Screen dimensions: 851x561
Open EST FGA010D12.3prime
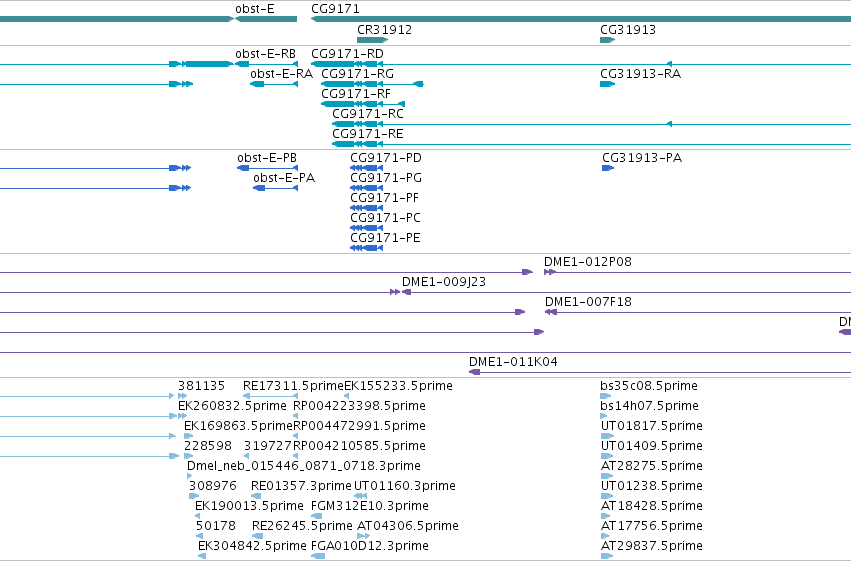tap(370, 547)
